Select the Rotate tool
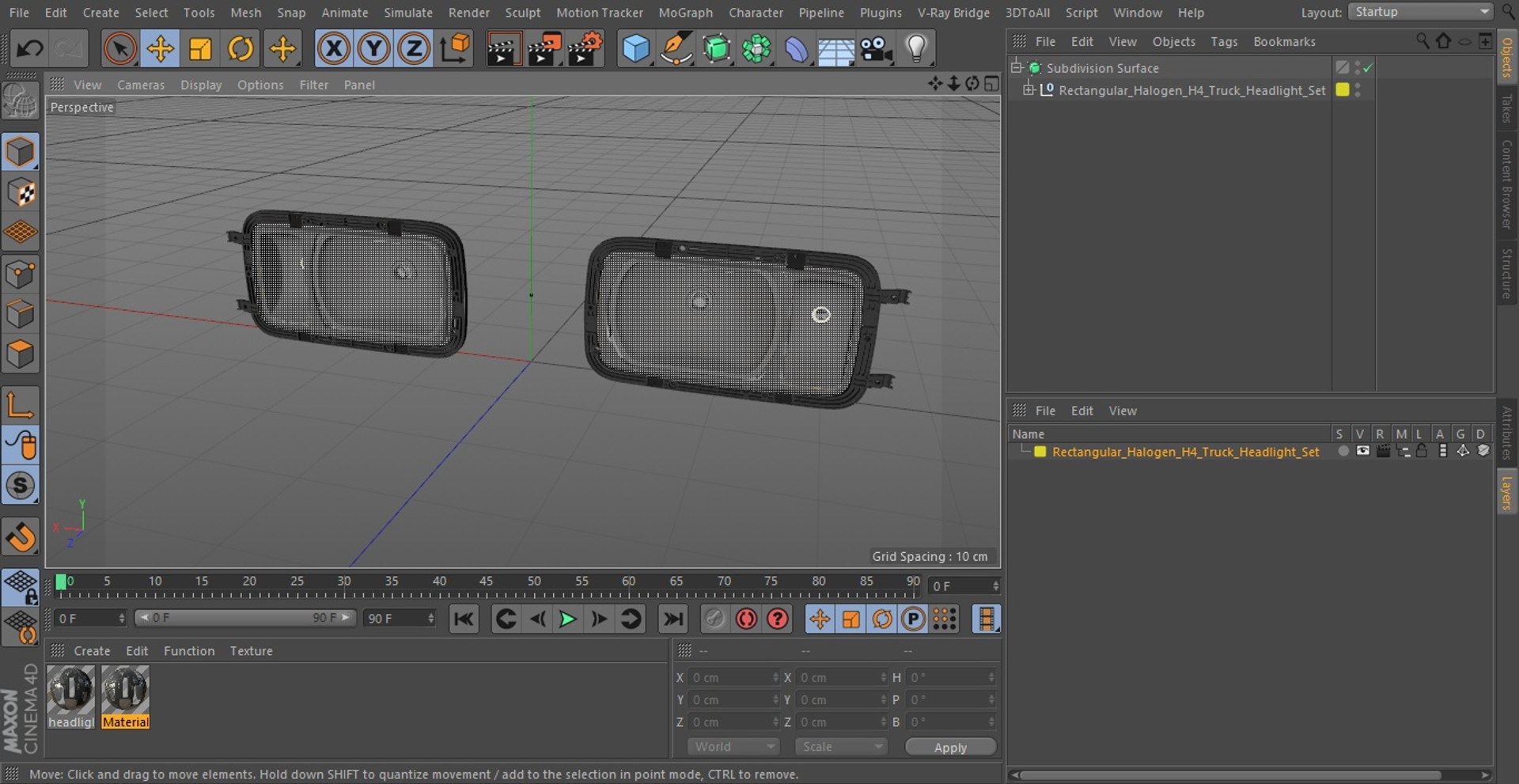 (241, 49)
